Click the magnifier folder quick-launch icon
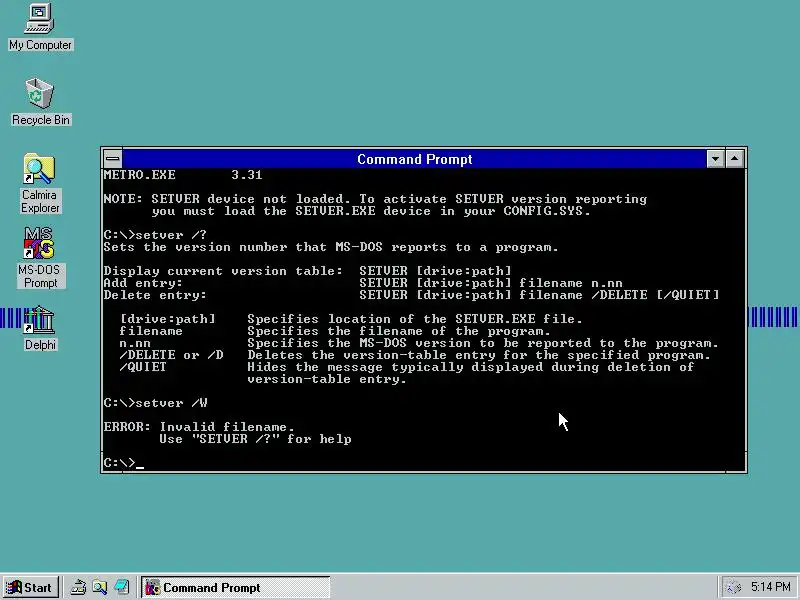The height and width of the screenshot is (600, 800). pyautogui.click(x=100, y=588)
